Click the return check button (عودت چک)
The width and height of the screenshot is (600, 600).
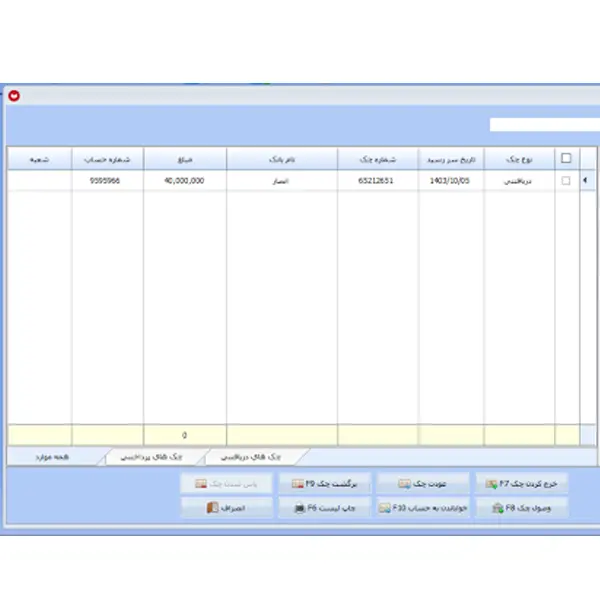coord(422,484)
